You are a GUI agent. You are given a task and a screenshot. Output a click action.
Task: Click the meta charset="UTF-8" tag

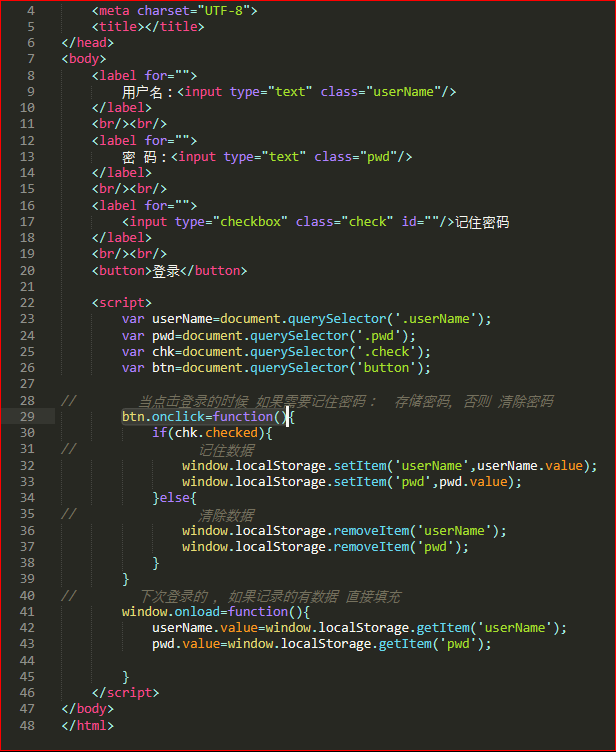(x=175, y=11)
